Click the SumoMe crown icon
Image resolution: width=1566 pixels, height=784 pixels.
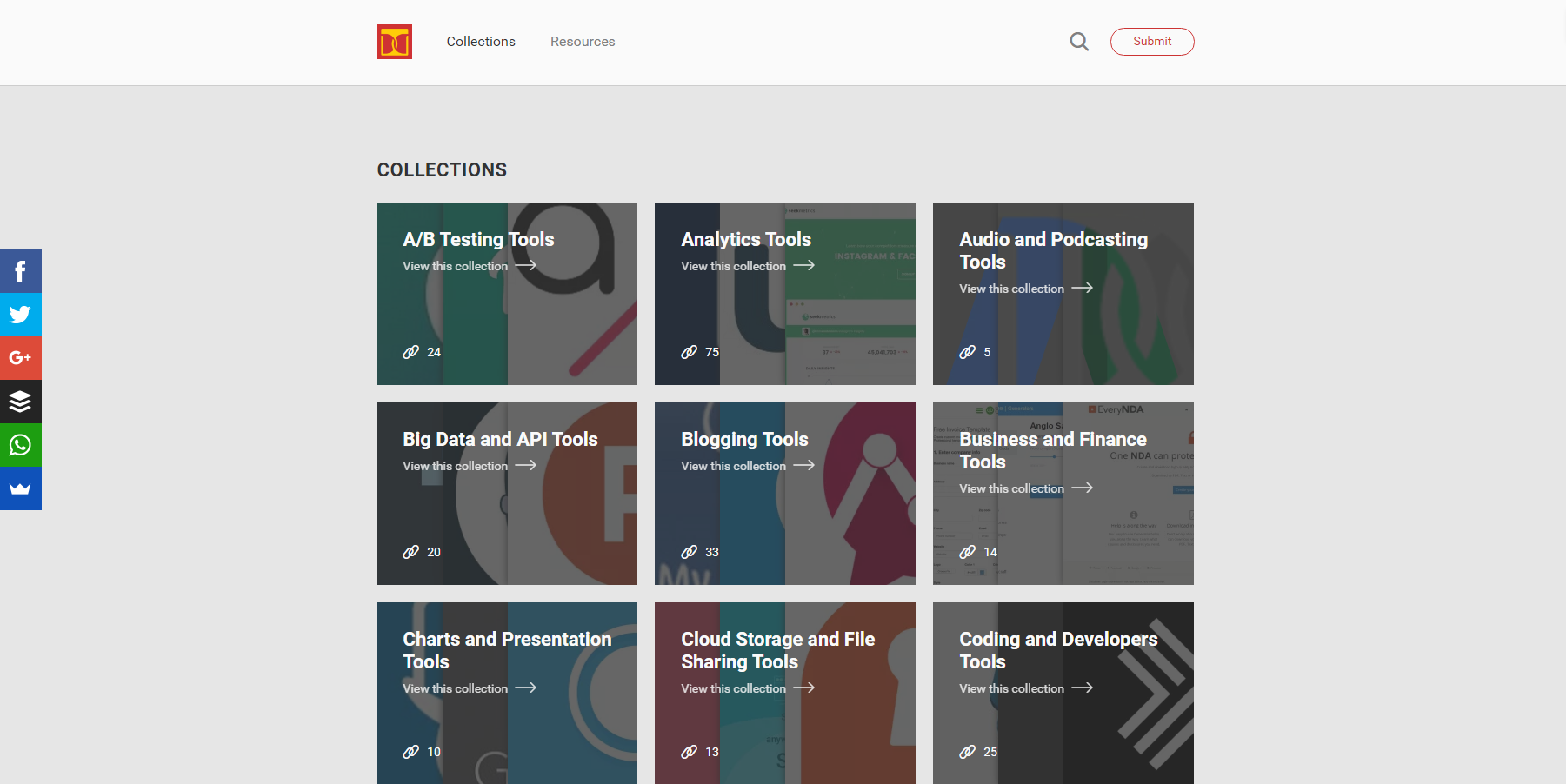21,488
